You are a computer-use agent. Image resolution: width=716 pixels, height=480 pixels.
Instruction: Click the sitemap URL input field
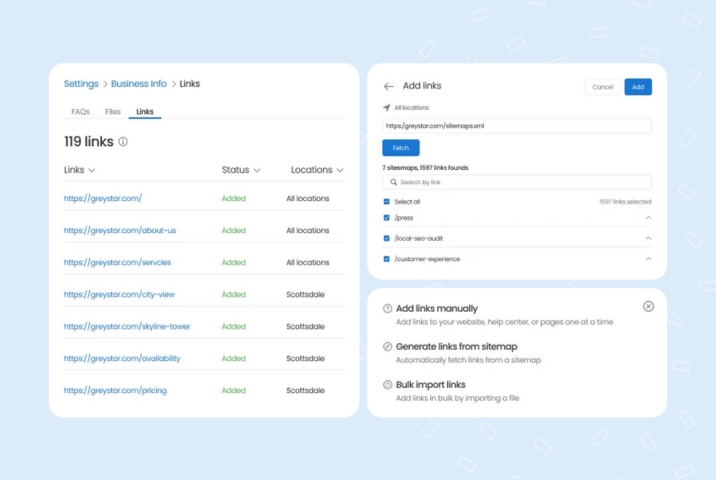(x=516, y=126)
